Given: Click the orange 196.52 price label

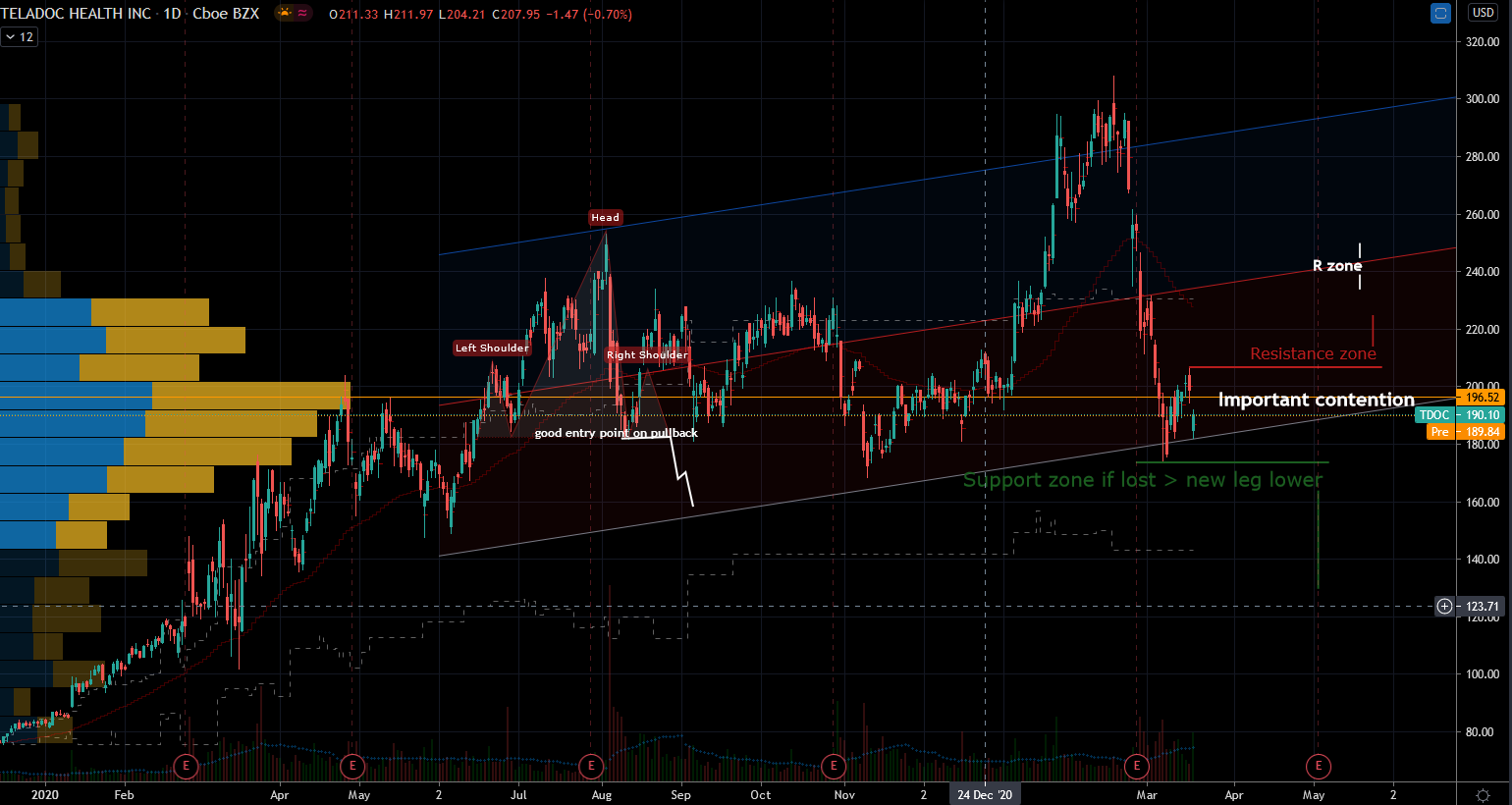Looking at the screenshot, I should click(1481, 398).
